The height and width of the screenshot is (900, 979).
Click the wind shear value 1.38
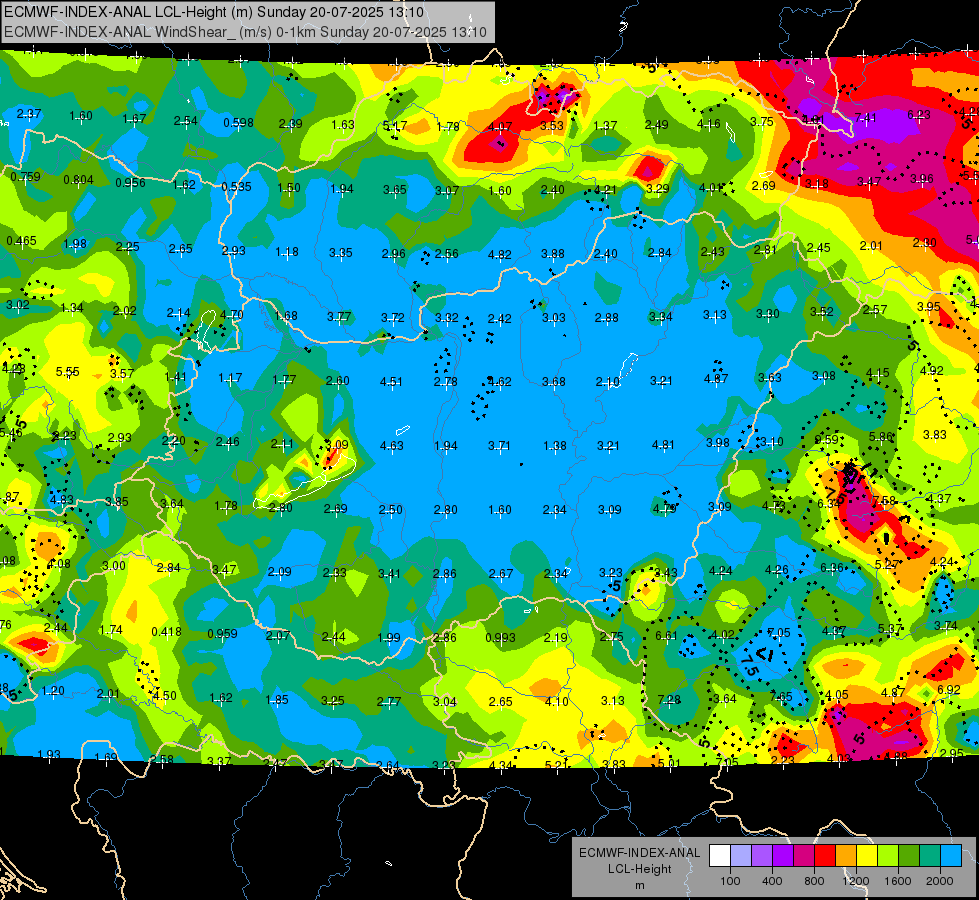(554, 446)
